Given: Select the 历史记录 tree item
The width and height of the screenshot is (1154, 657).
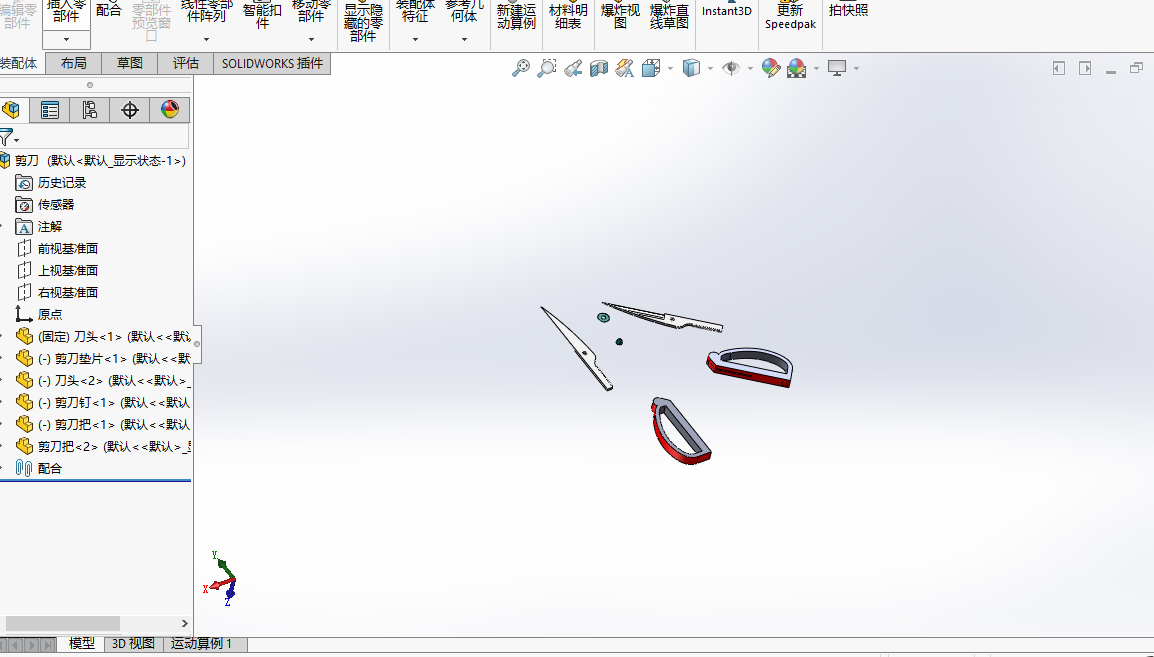Looking at the screenshot, I should (50, 182).
